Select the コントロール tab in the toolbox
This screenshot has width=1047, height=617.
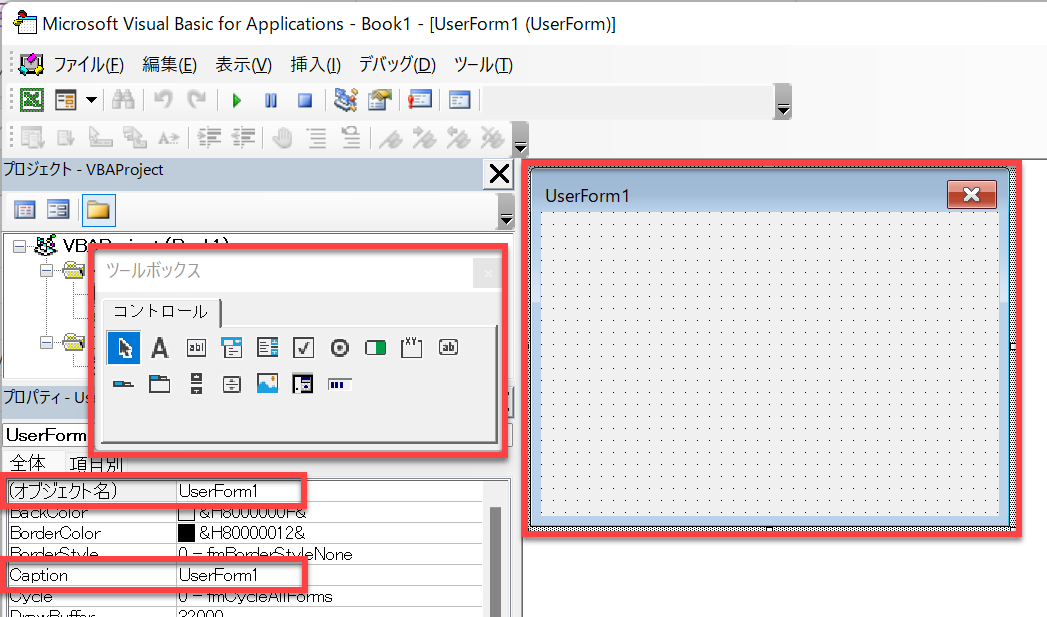[160, 312]
